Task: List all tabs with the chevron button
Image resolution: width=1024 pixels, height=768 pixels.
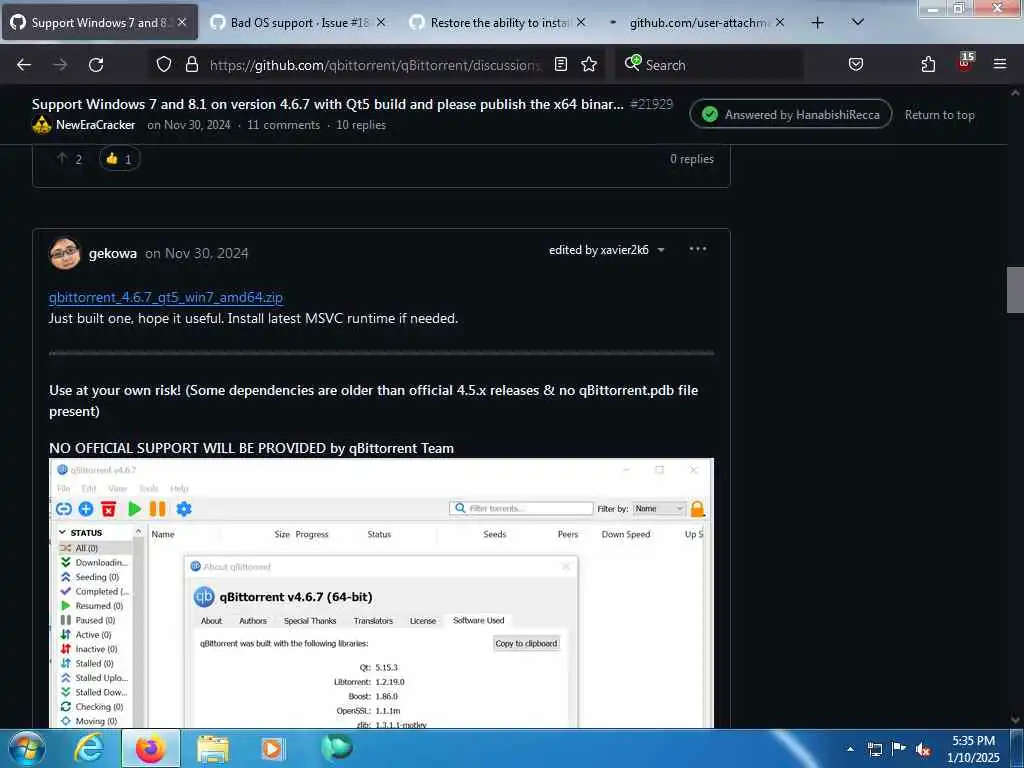Action: coord(858,22)
